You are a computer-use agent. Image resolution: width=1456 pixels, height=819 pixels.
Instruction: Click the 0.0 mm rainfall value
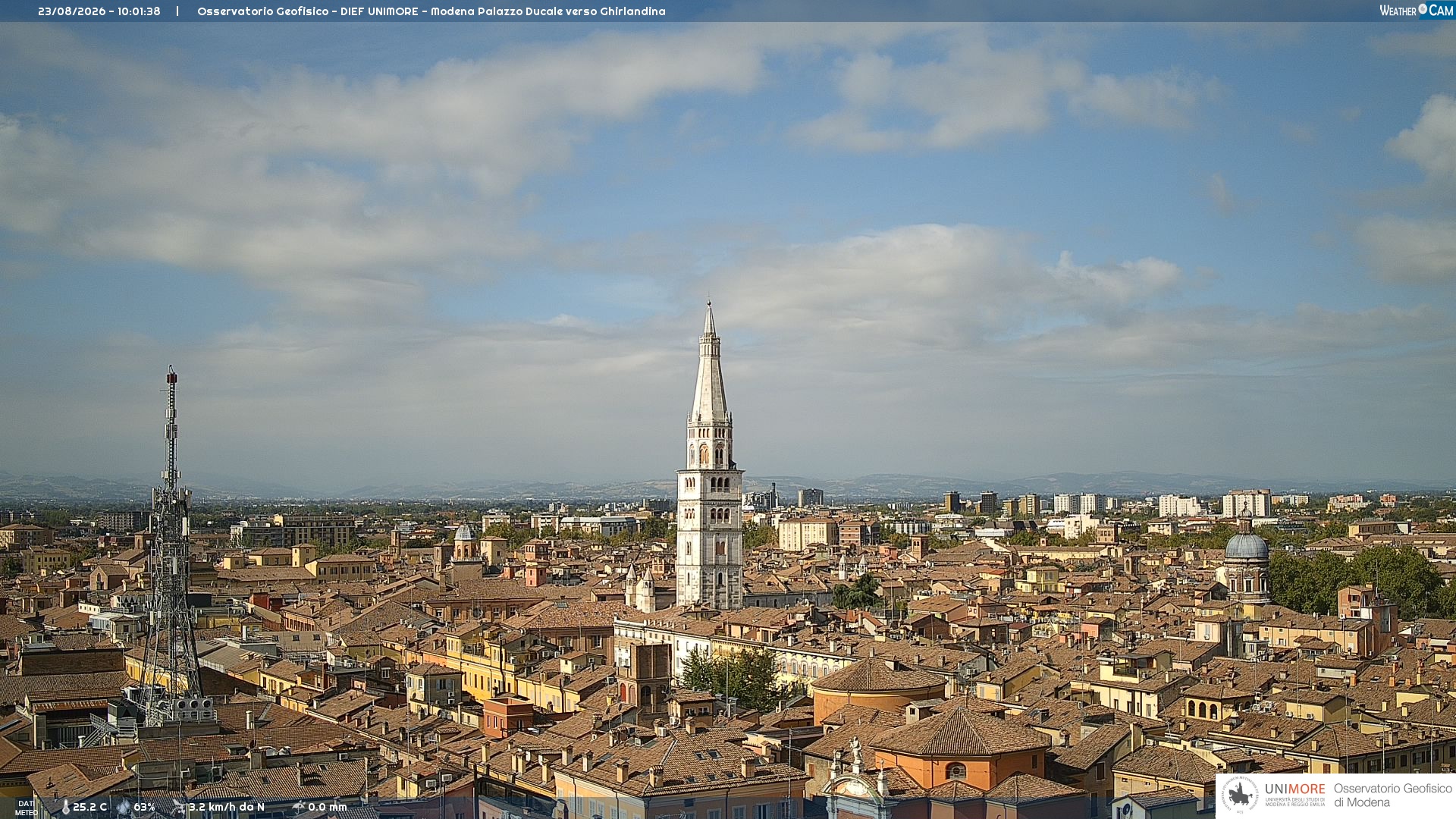click(x=328, y=807)
